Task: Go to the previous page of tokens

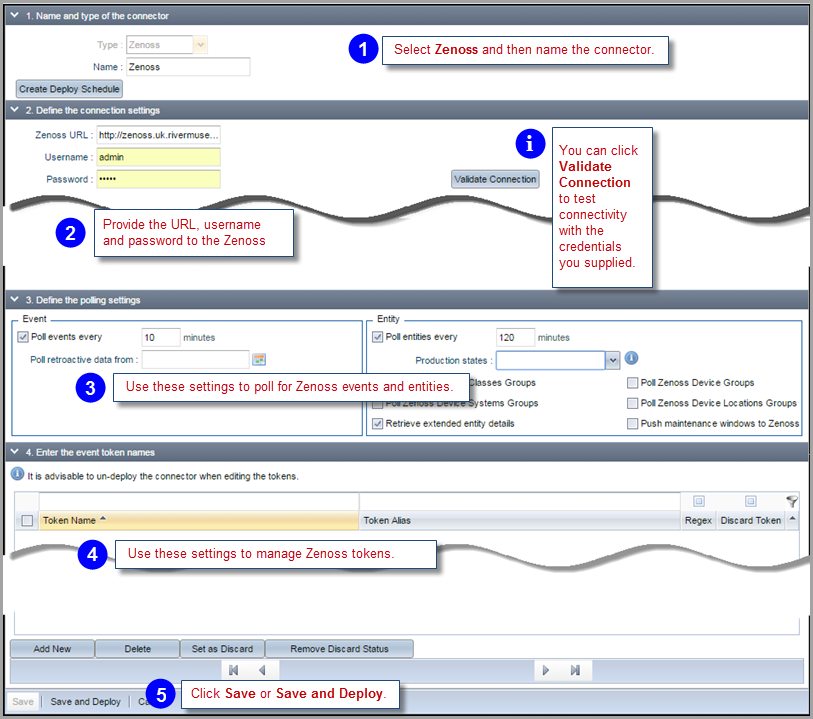Action: 262,670
